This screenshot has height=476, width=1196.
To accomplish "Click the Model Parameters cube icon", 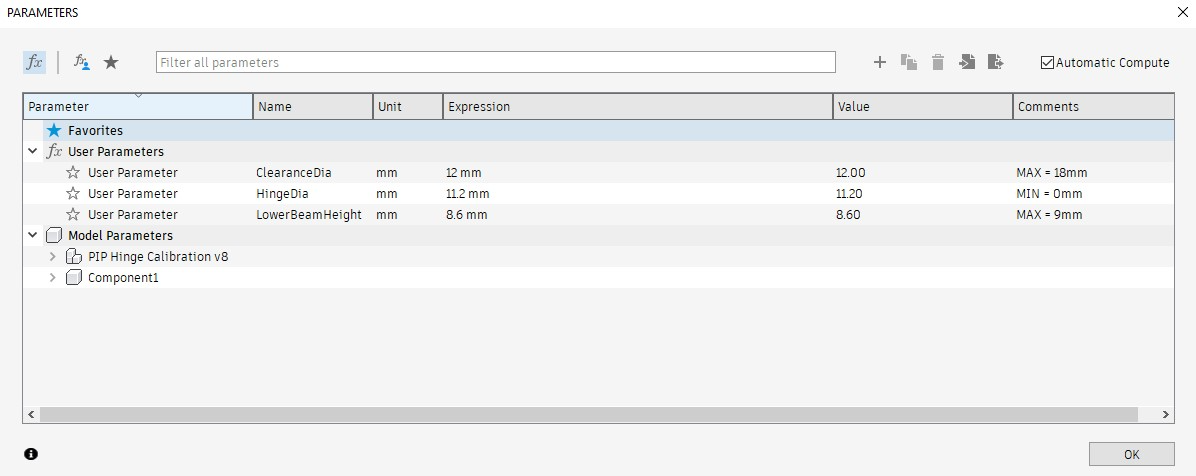I will (53, 236).
